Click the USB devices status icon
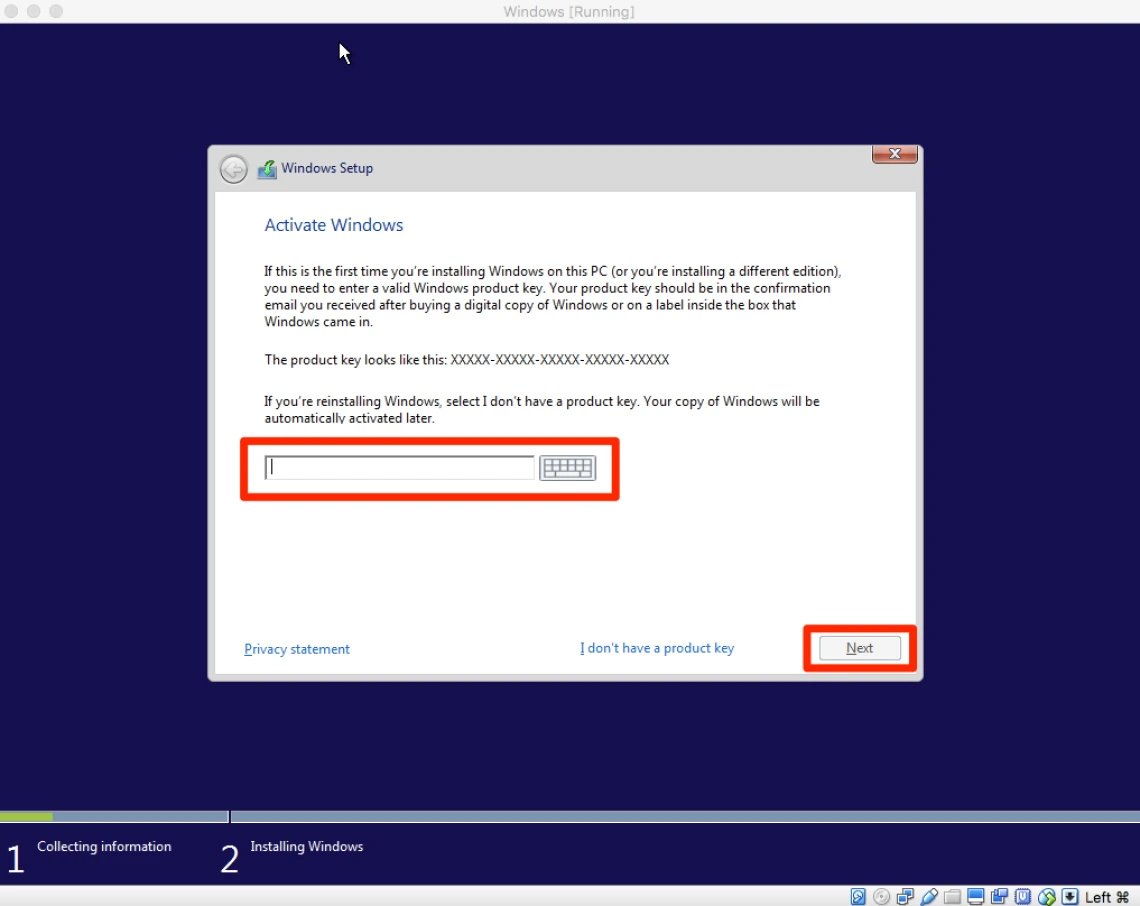 [x=928, y=897]
